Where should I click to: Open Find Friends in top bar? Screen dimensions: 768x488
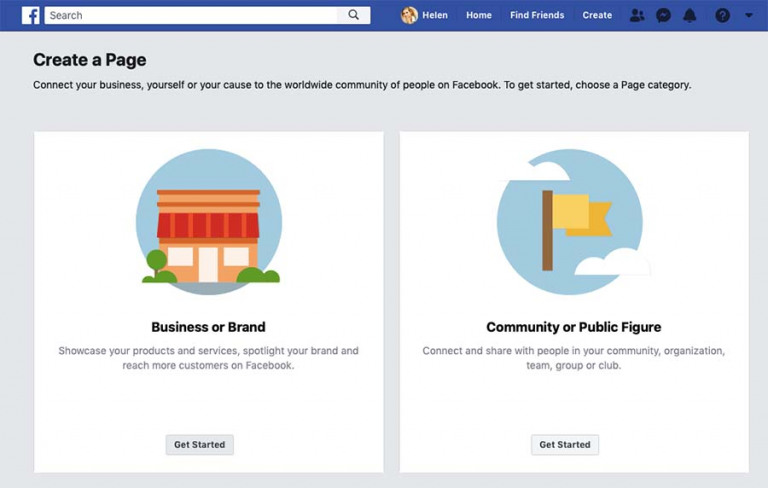pos(537,15)
